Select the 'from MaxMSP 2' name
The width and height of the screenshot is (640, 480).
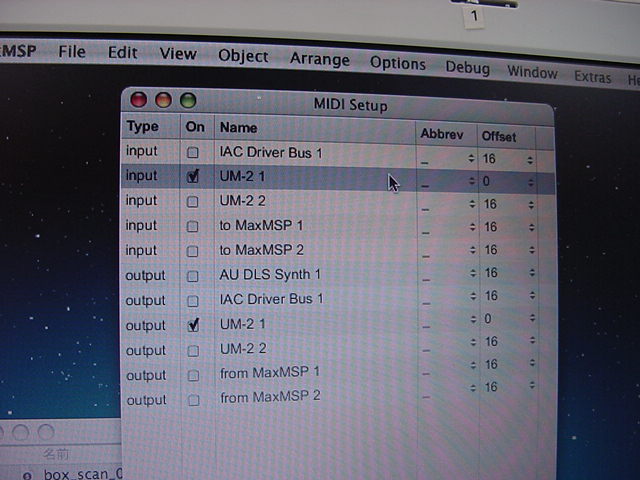click(x=270, y=397)
